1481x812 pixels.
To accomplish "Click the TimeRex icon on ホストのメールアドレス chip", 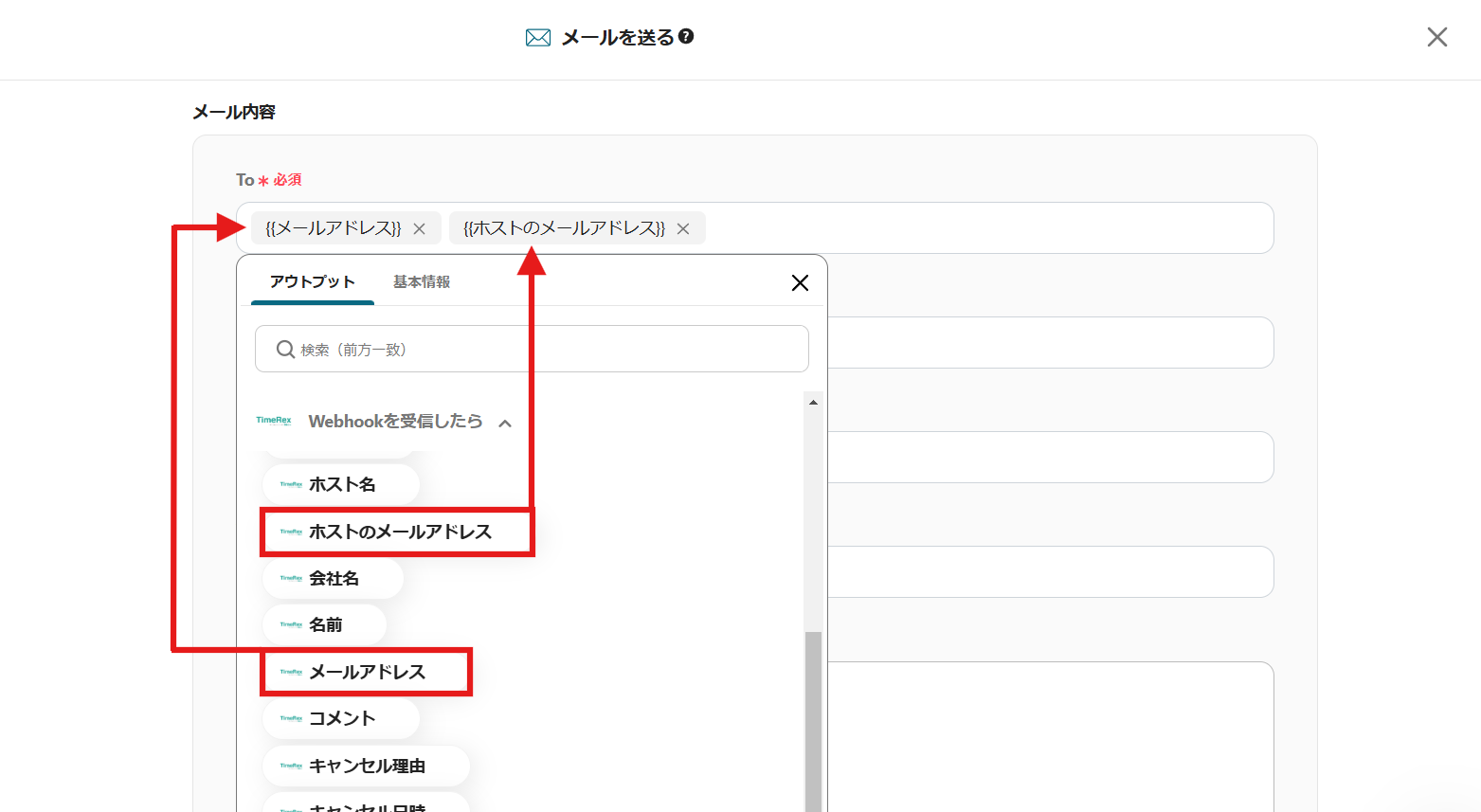I will (291, 532).
